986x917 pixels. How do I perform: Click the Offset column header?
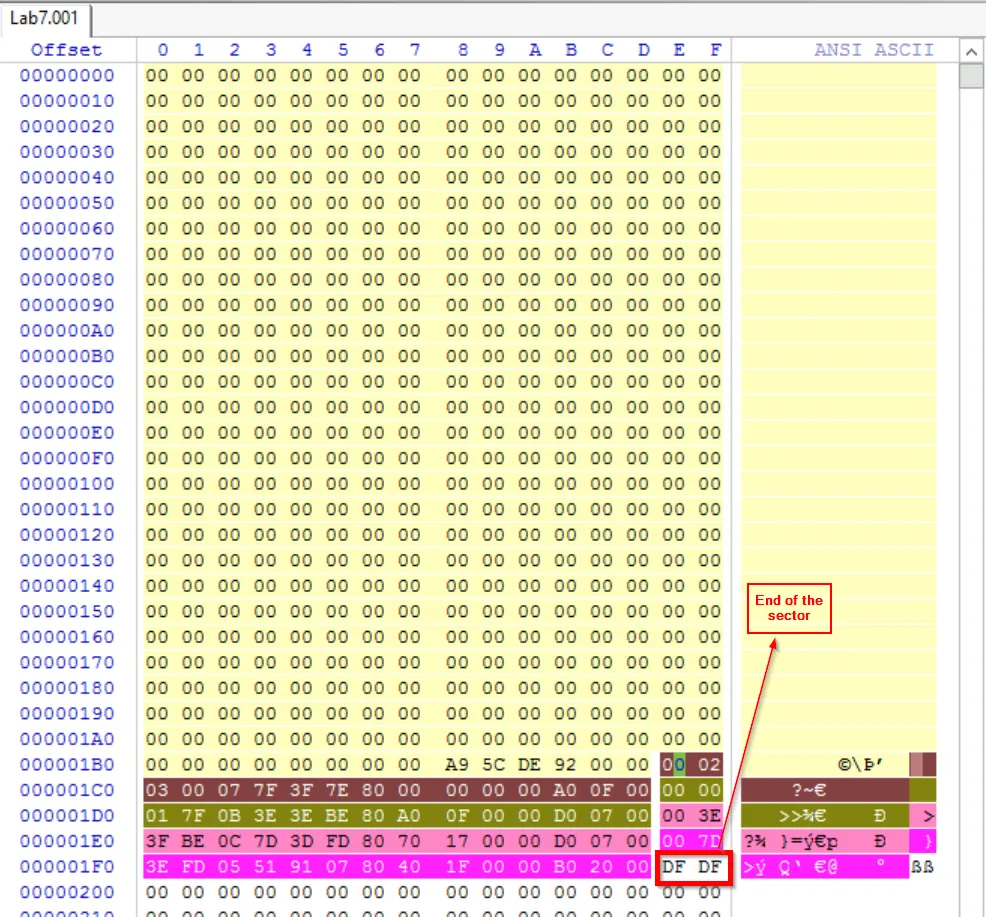(66, 50)
